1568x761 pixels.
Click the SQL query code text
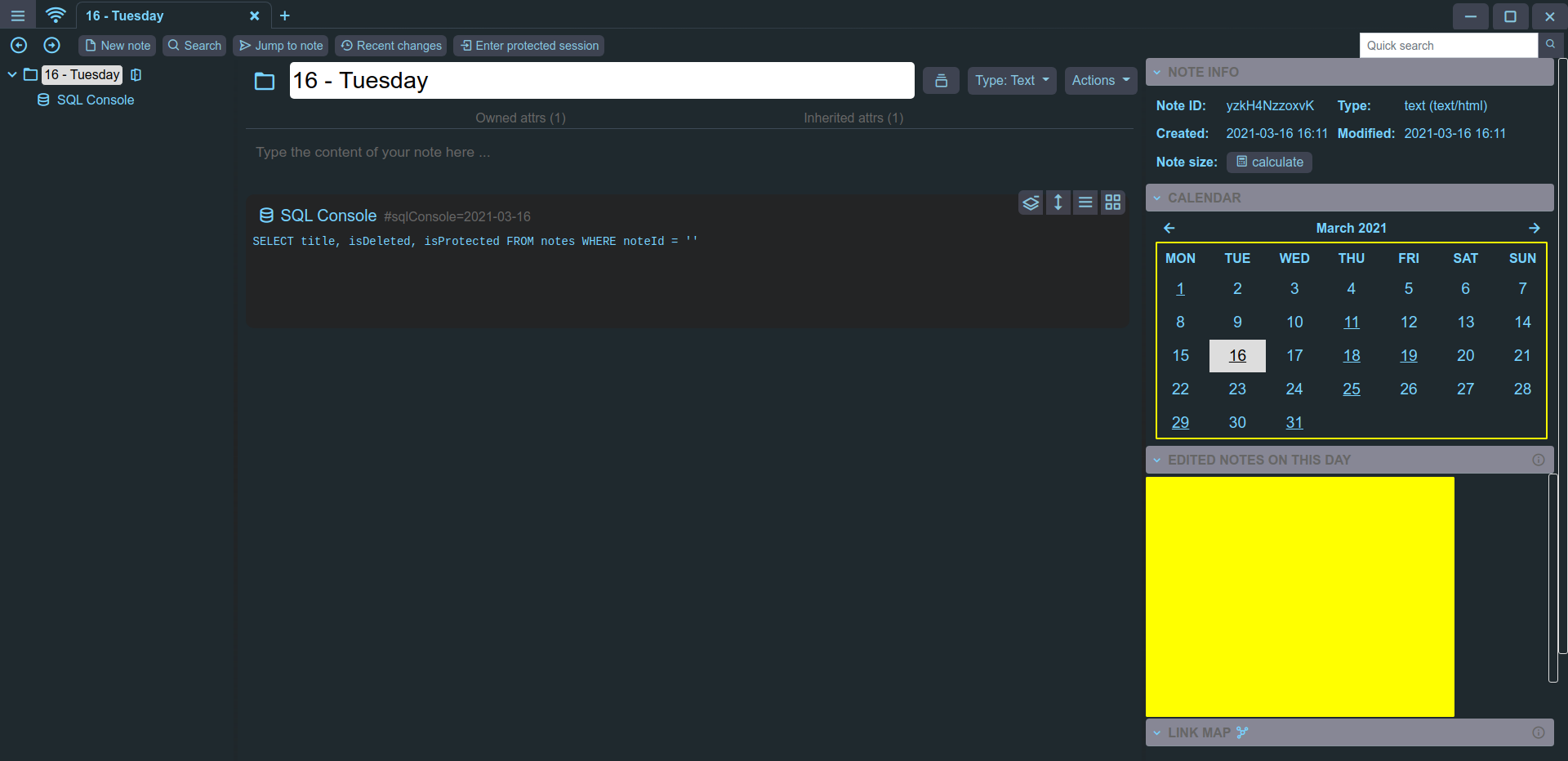(x=475, y=241)
